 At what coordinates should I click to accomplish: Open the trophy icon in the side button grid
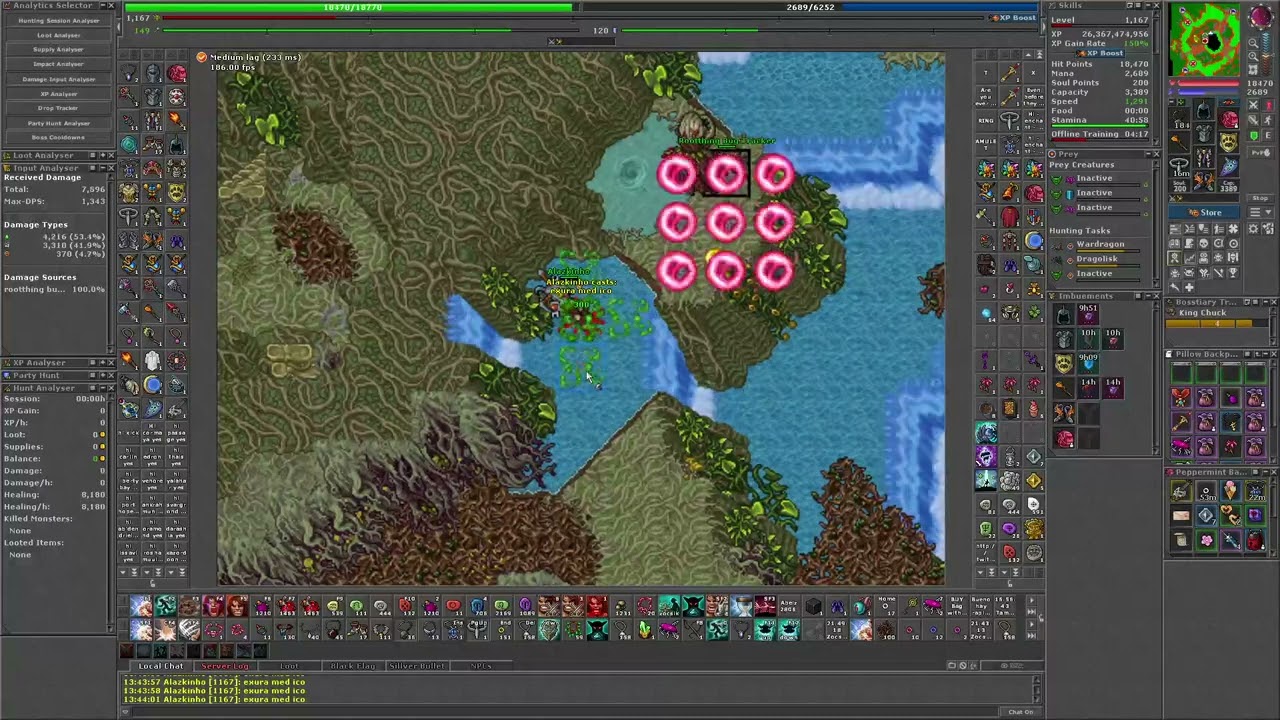click(1233, 273)
